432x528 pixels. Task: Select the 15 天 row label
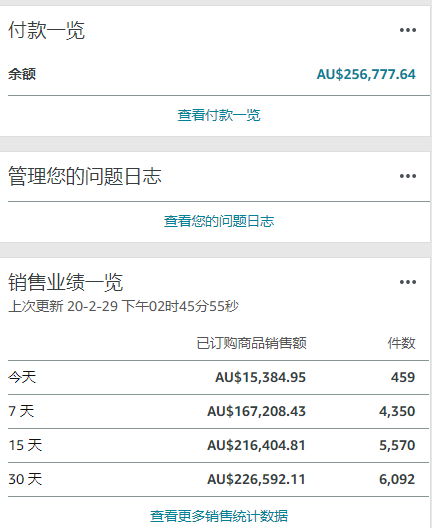[x=25, y=445]
